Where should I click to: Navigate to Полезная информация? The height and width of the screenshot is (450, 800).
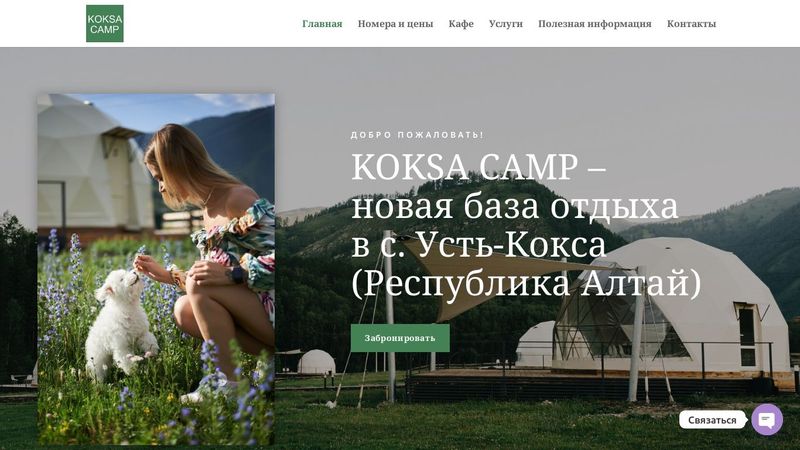pos(595,23)
